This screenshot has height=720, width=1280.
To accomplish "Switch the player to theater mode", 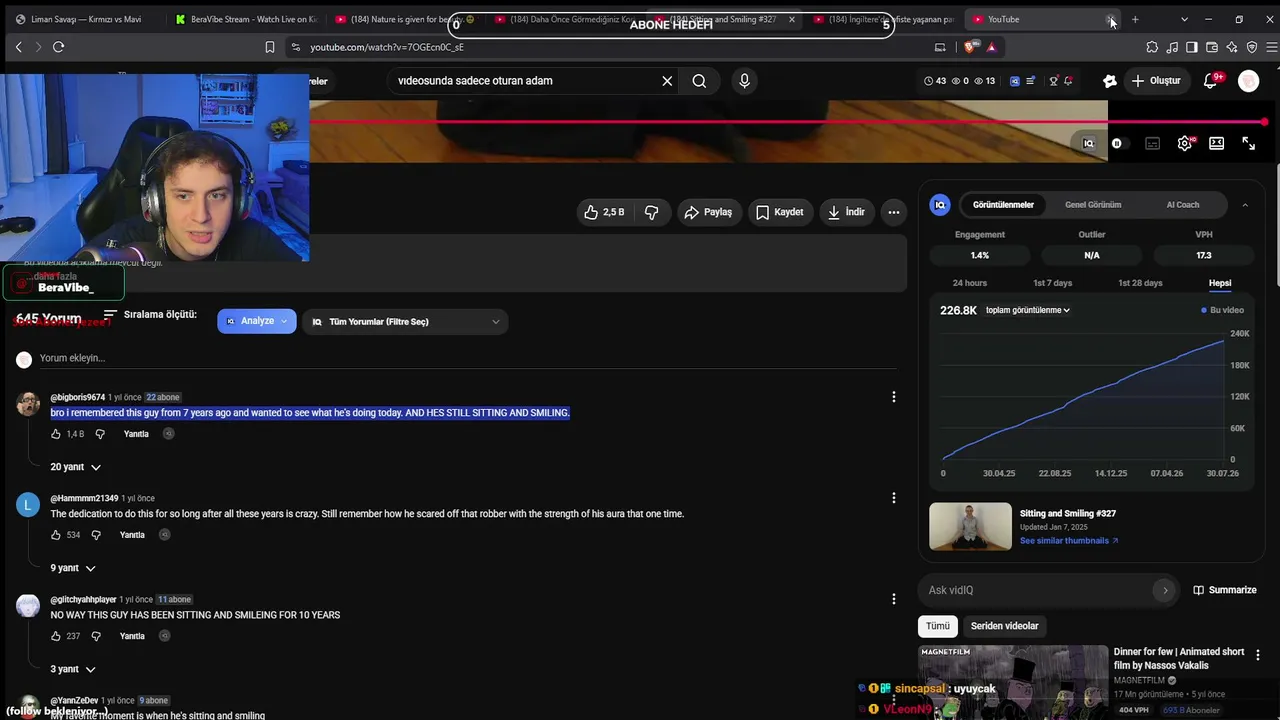I will tap(1216, 143).
